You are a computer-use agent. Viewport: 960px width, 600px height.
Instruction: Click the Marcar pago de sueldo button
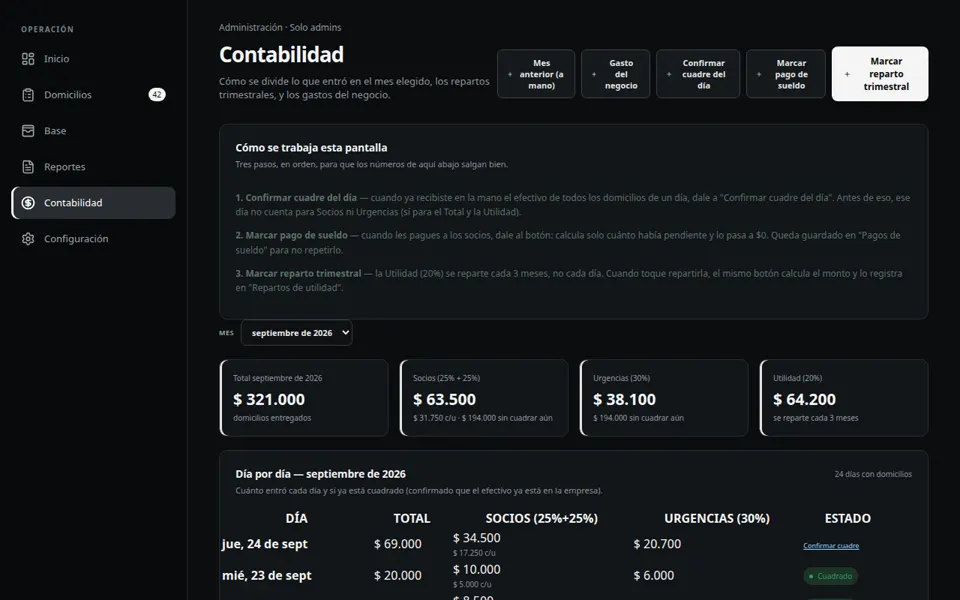click(x=786, y=74)
